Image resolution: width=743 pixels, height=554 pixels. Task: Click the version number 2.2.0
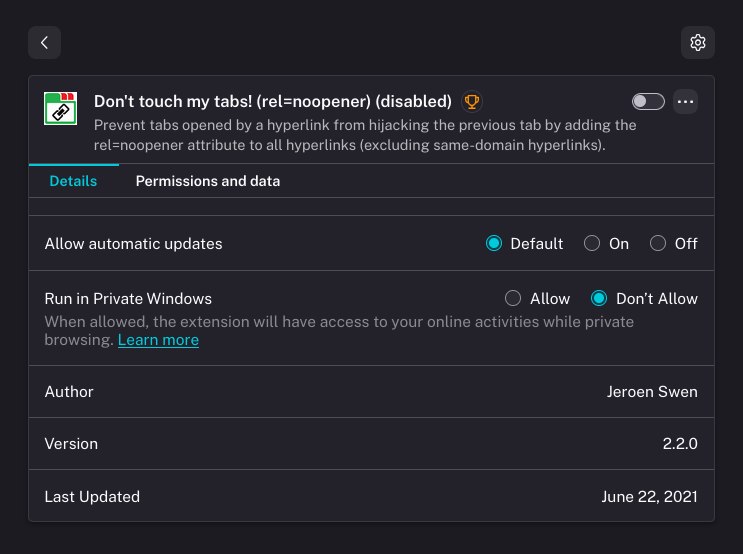(x=680, y=443)
